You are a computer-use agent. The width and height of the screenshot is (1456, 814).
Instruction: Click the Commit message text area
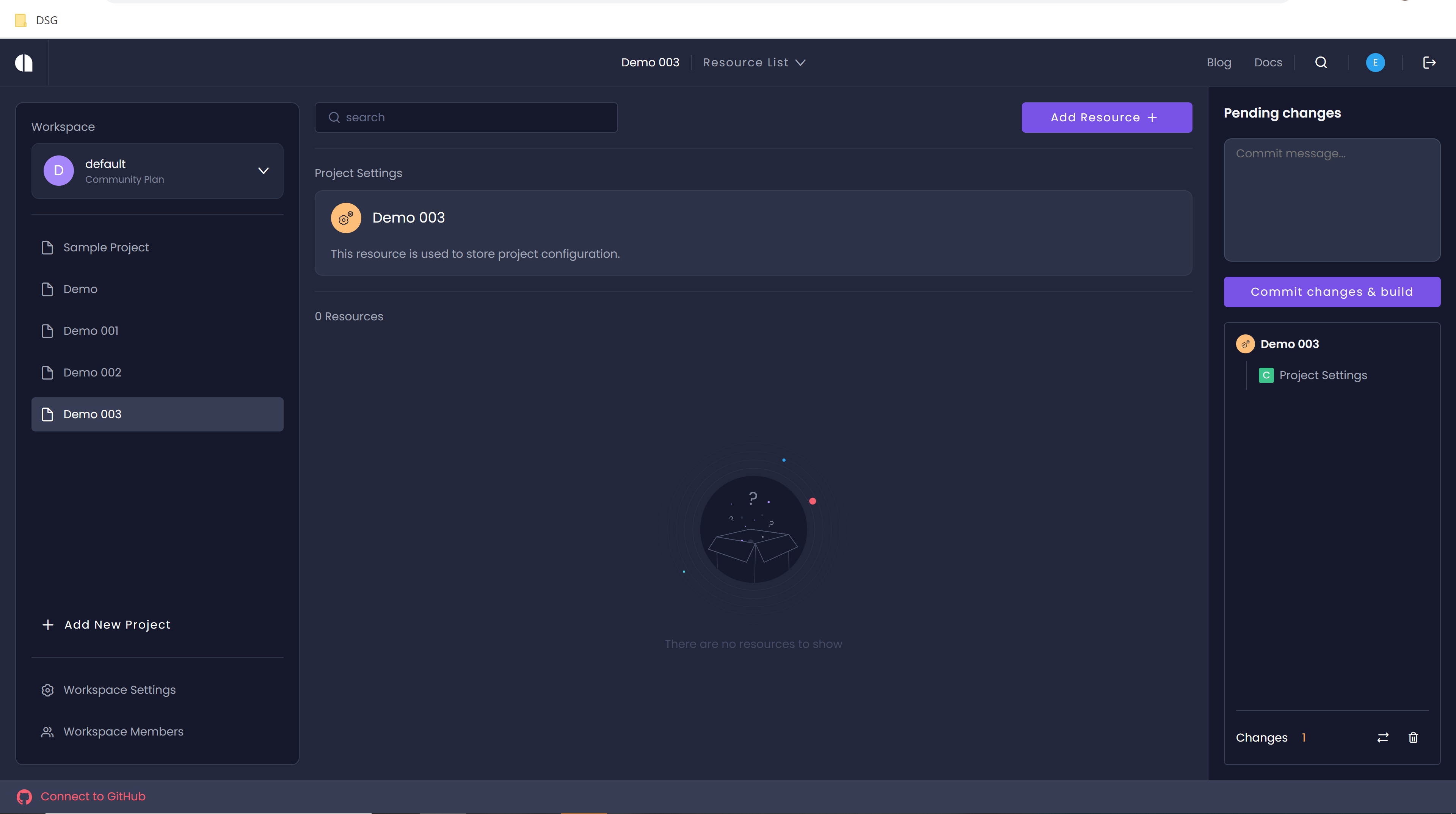[1332, 199]
